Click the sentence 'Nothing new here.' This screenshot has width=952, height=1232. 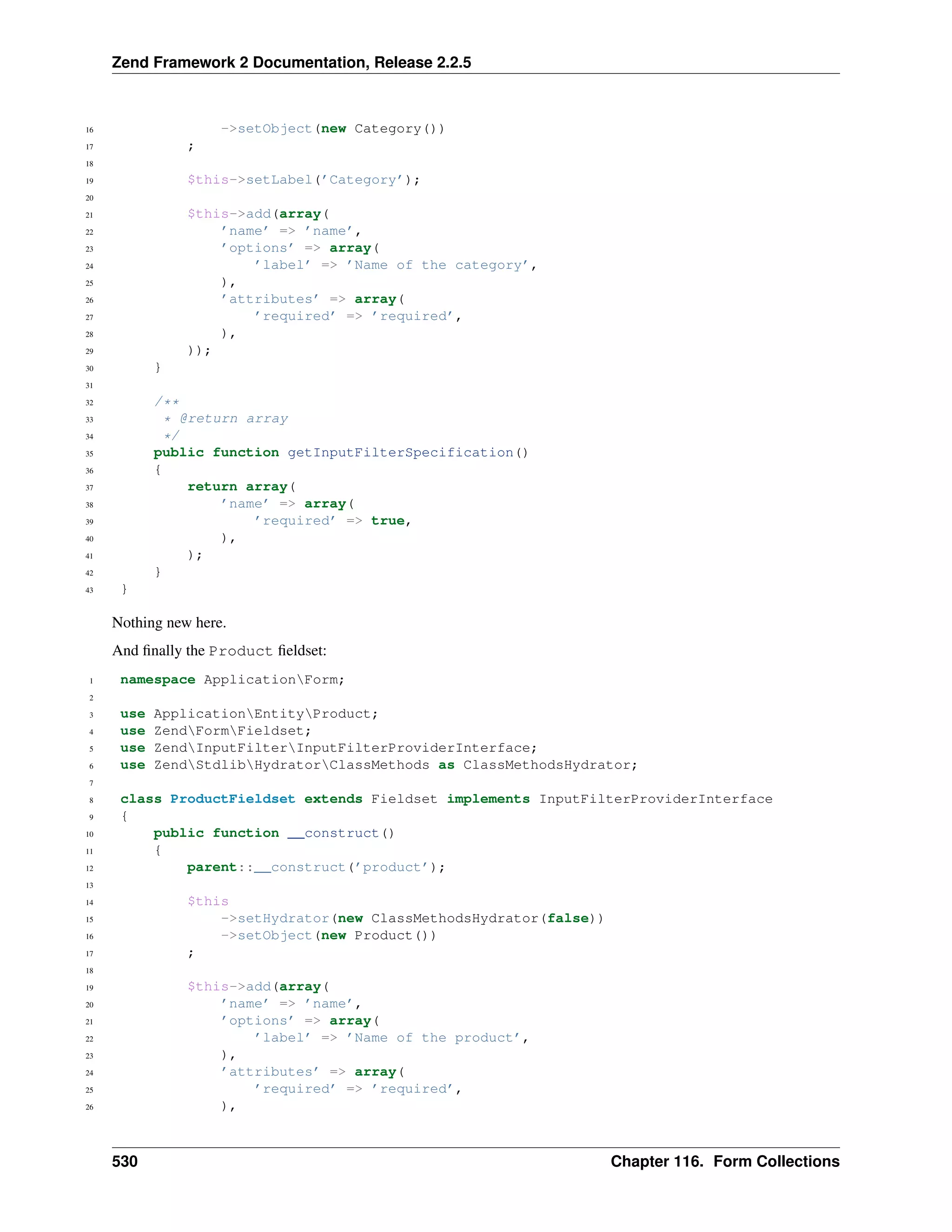coord(169,623)
